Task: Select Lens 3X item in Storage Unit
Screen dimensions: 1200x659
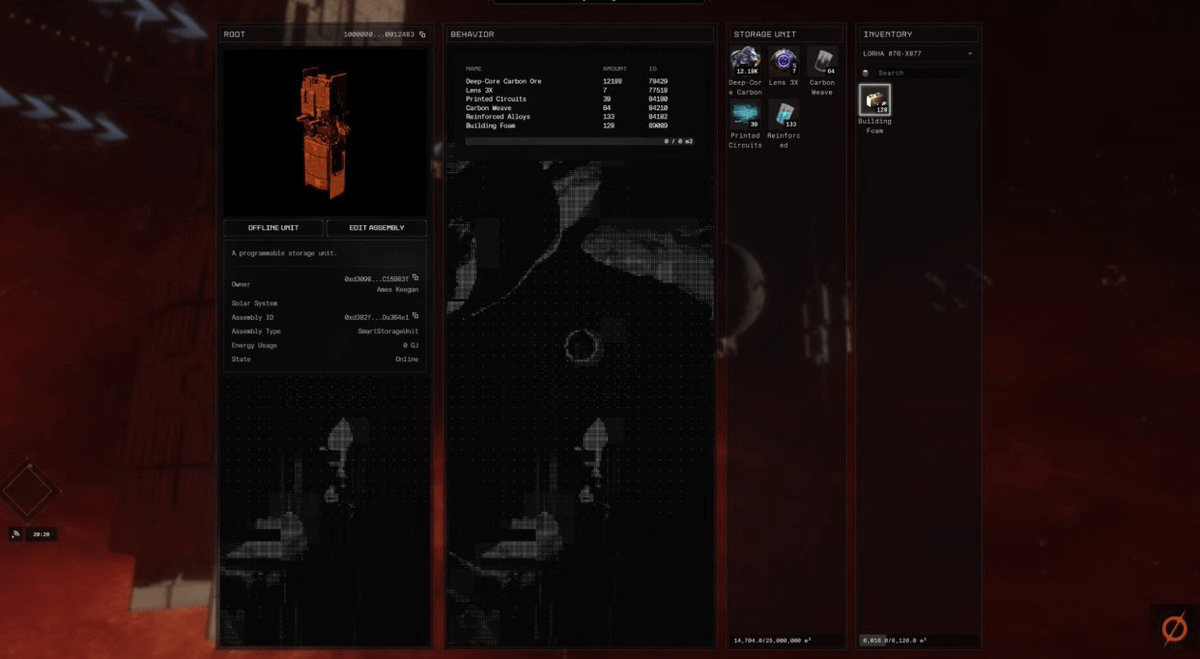Action: (x=783, y=66)
